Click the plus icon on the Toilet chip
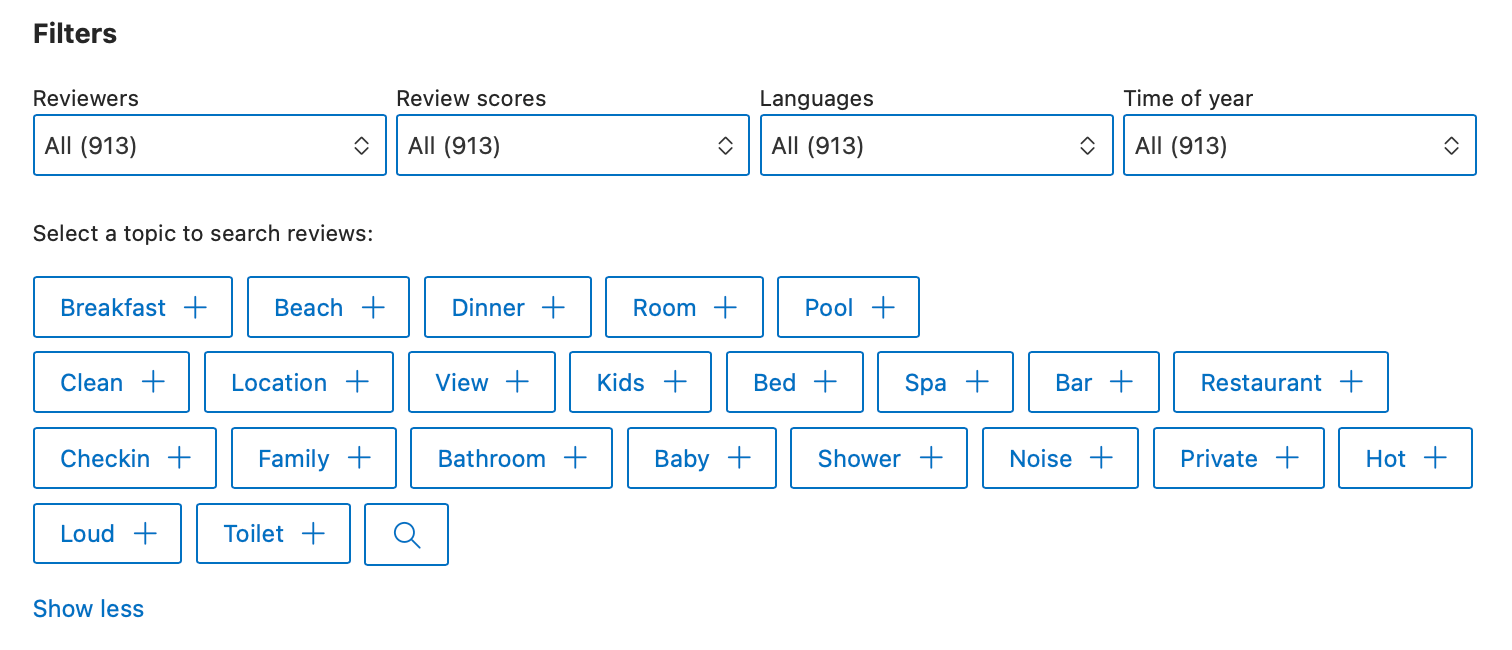This screenshot has height=650, width=1512. (313, 533)
